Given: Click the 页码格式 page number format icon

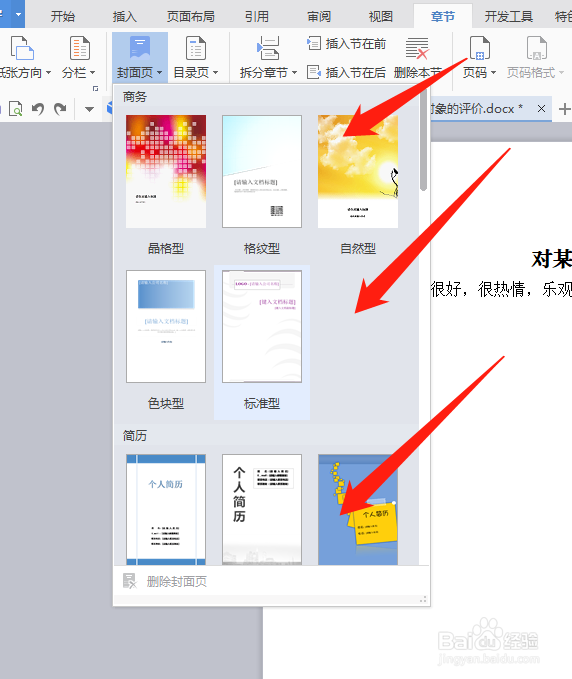Looking at the screenshot, I should [536, 48].
